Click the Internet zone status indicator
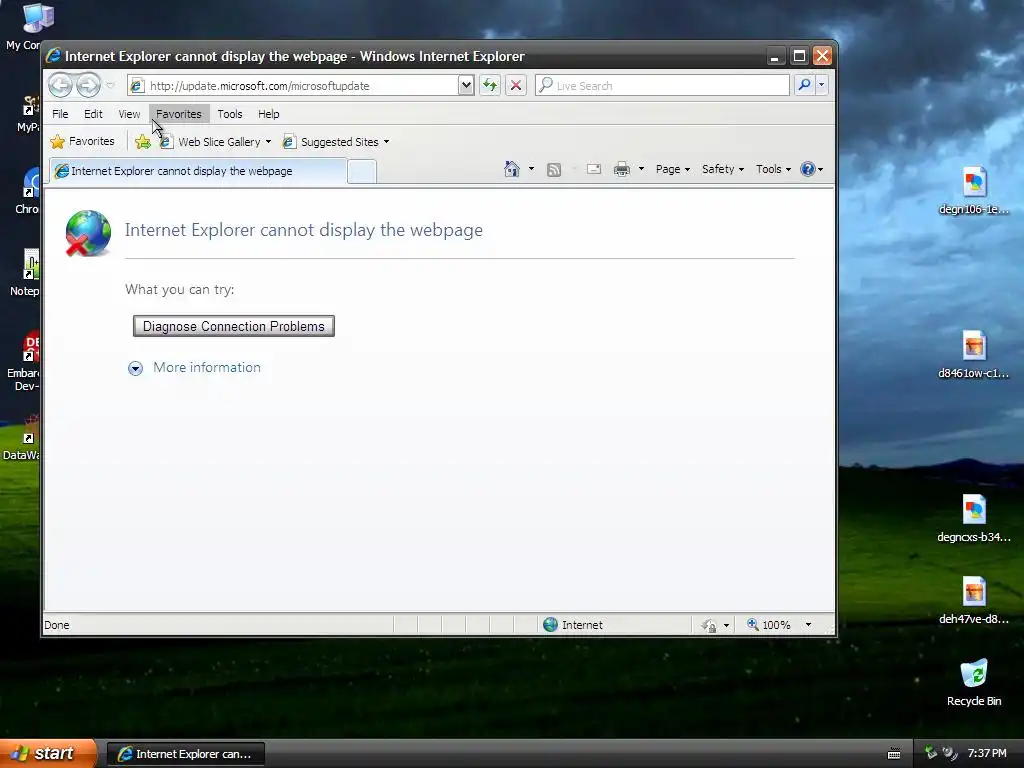The image size is (1024, 768). click(573, 625)
